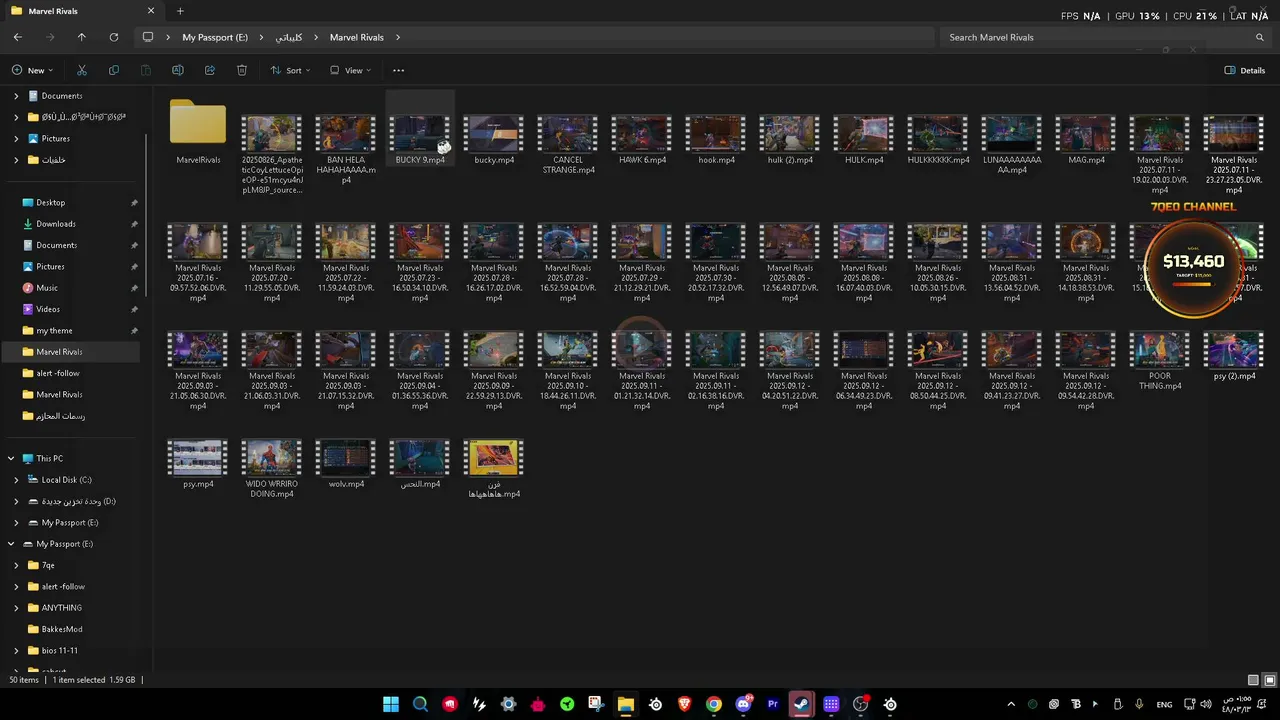
Task: Open the Sort options dropdown
Action: coord(290,70)
